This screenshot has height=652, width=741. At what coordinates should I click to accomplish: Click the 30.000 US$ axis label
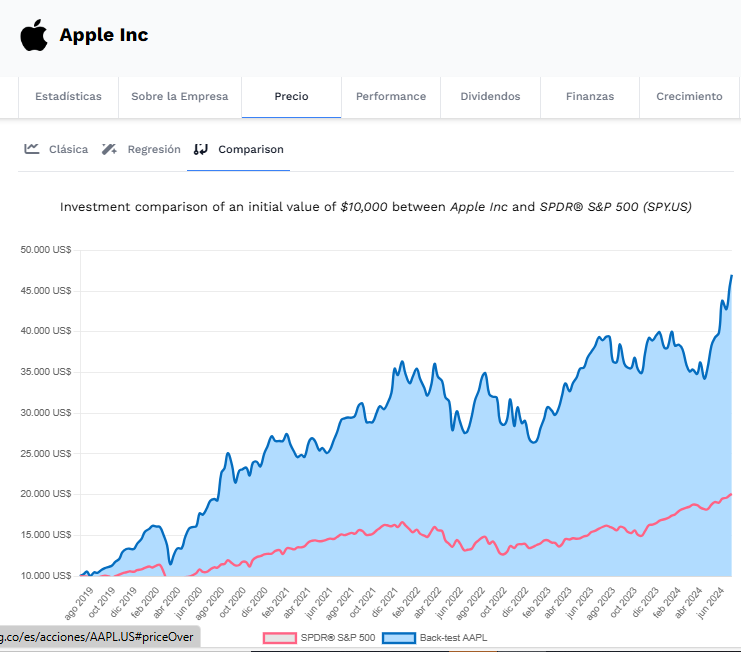coord(46,412)
